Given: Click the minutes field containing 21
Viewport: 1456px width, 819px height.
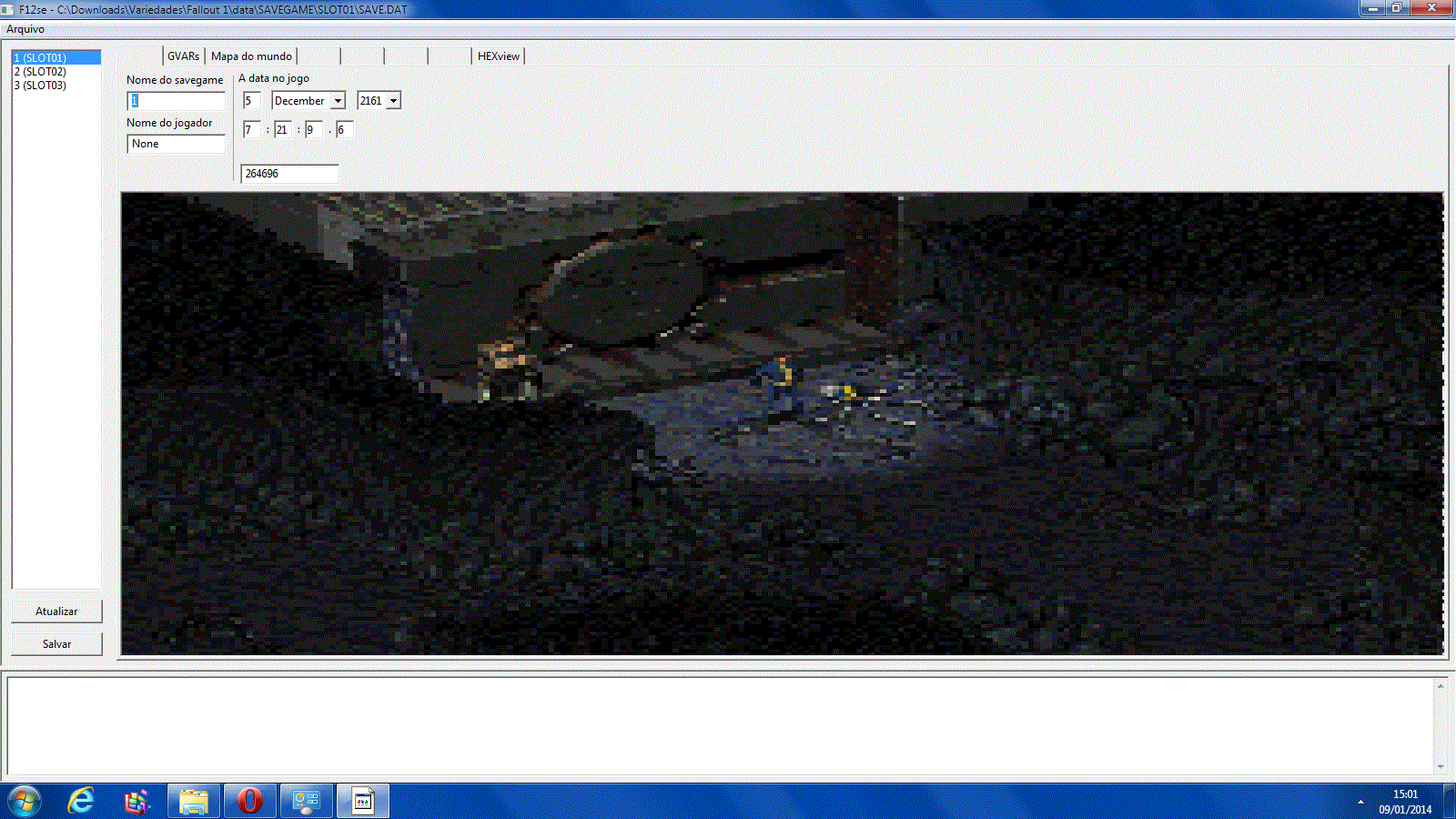Looking at the screenshot, I should tap(282, 130).
